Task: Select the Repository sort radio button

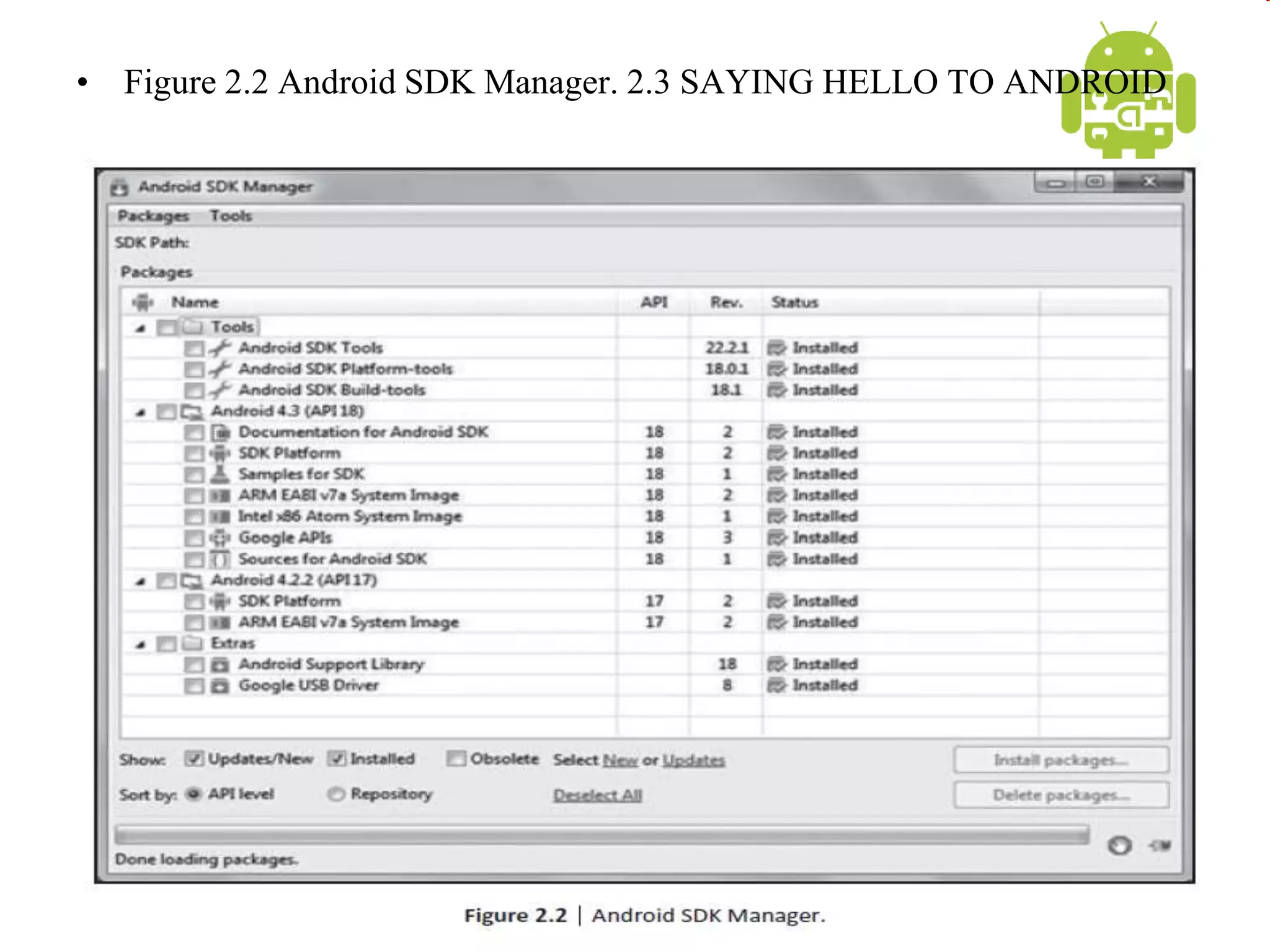Action: pos(335,794)
